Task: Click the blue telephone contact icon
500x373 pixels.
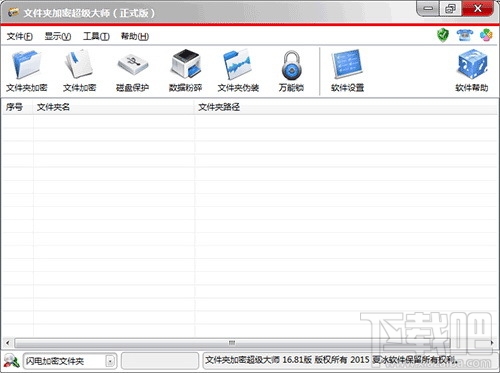Action: click(x=465, y=35)
